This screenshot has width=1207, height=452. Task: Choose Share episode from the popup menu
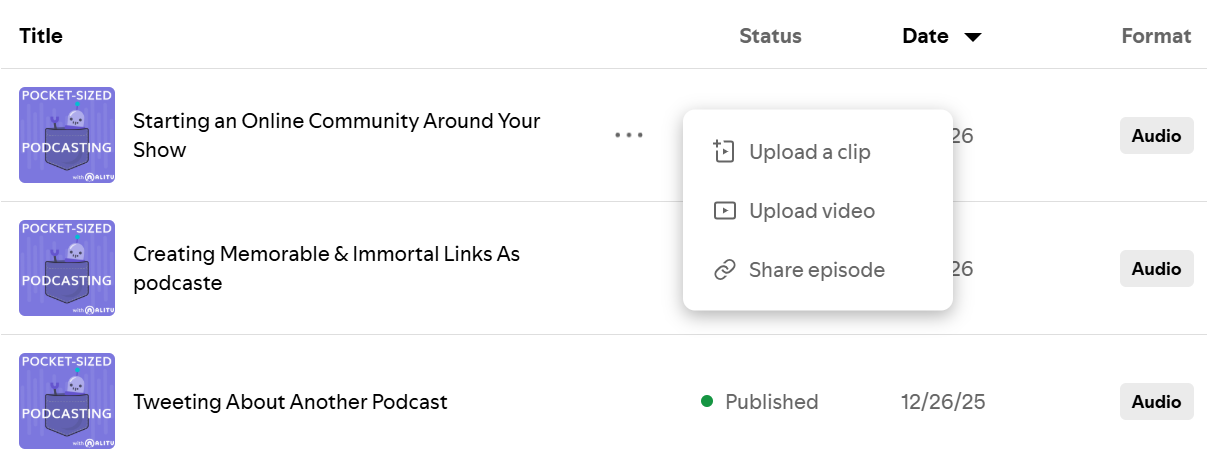click(816, 270)
